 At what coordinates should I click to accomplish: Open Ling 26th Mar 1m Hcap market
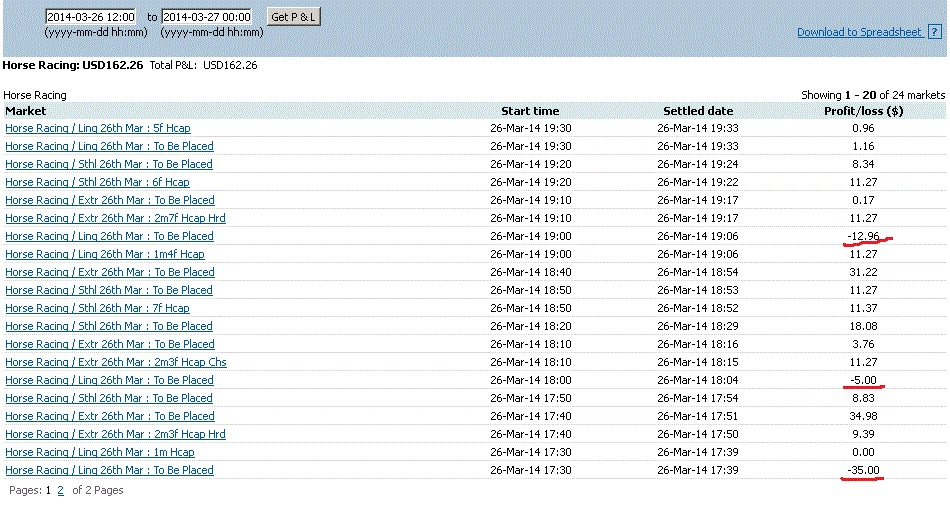pyautogui.click(x=100, y=452)
